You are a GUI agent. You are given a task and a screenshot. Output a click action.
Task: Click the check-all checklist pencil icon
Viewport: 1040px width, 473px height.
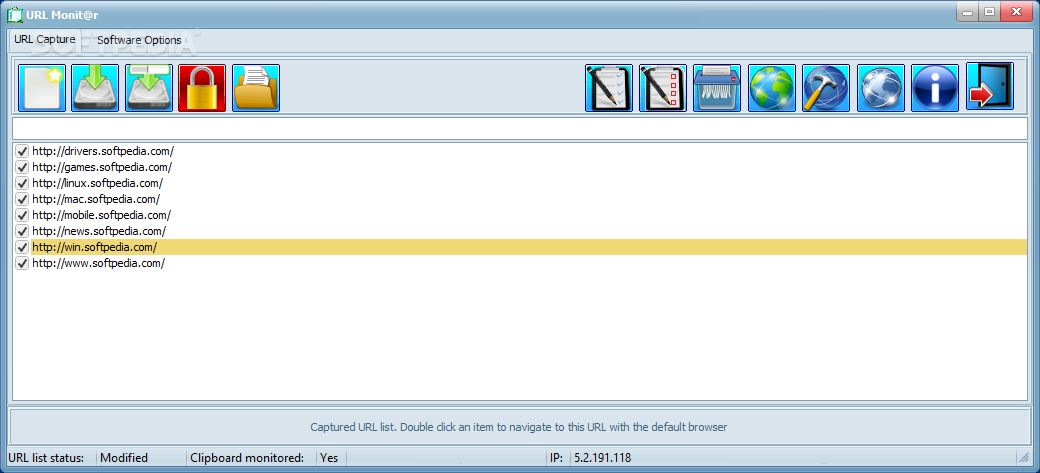coord(609,88)
